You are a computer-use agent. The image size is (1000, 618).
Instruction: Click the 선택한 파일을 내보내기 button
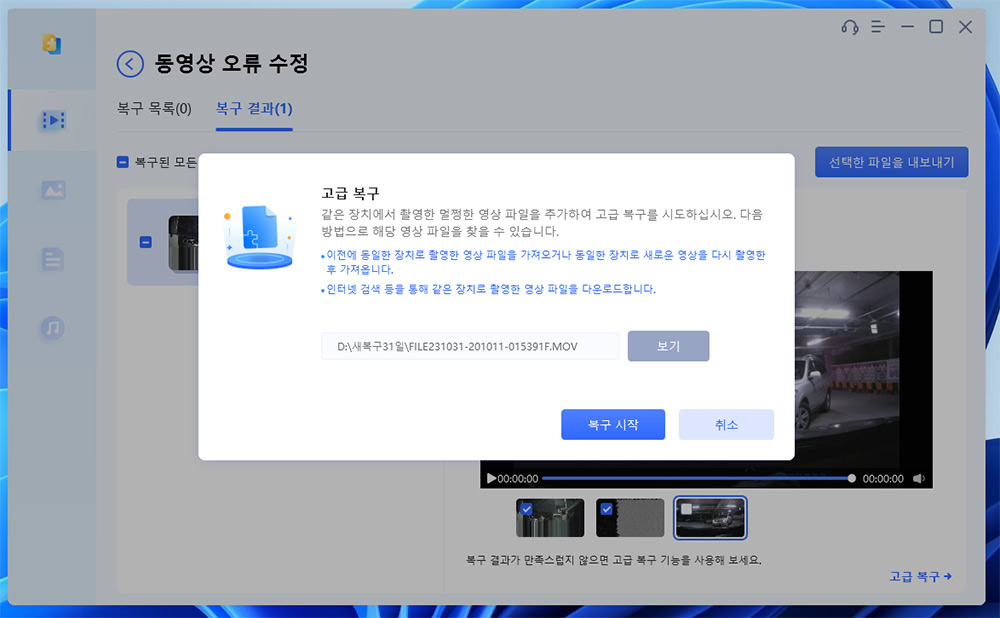892,162
